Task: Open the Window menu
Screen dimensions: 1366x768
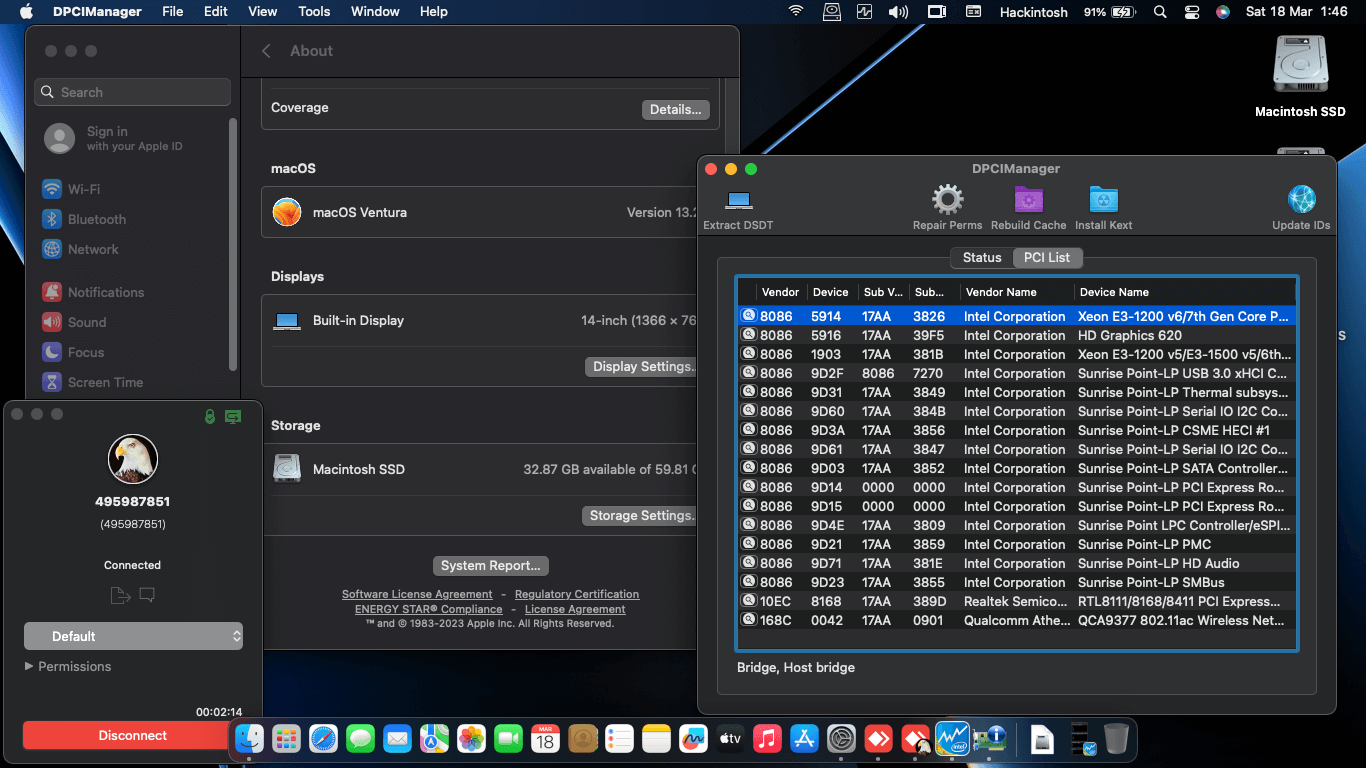Action: tap(375, 12)
